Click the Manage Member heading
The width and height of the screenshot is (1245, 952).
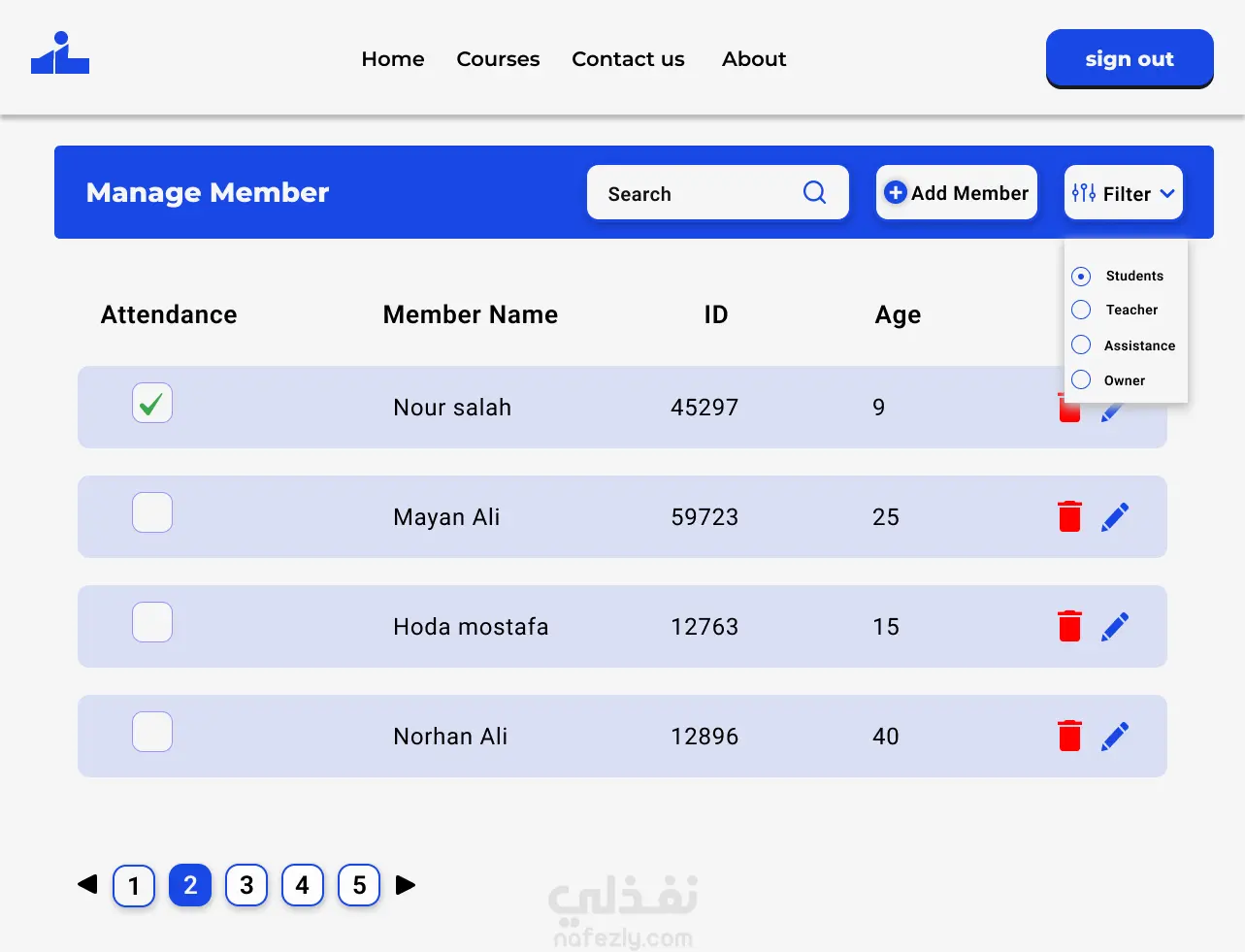(208, 193)
